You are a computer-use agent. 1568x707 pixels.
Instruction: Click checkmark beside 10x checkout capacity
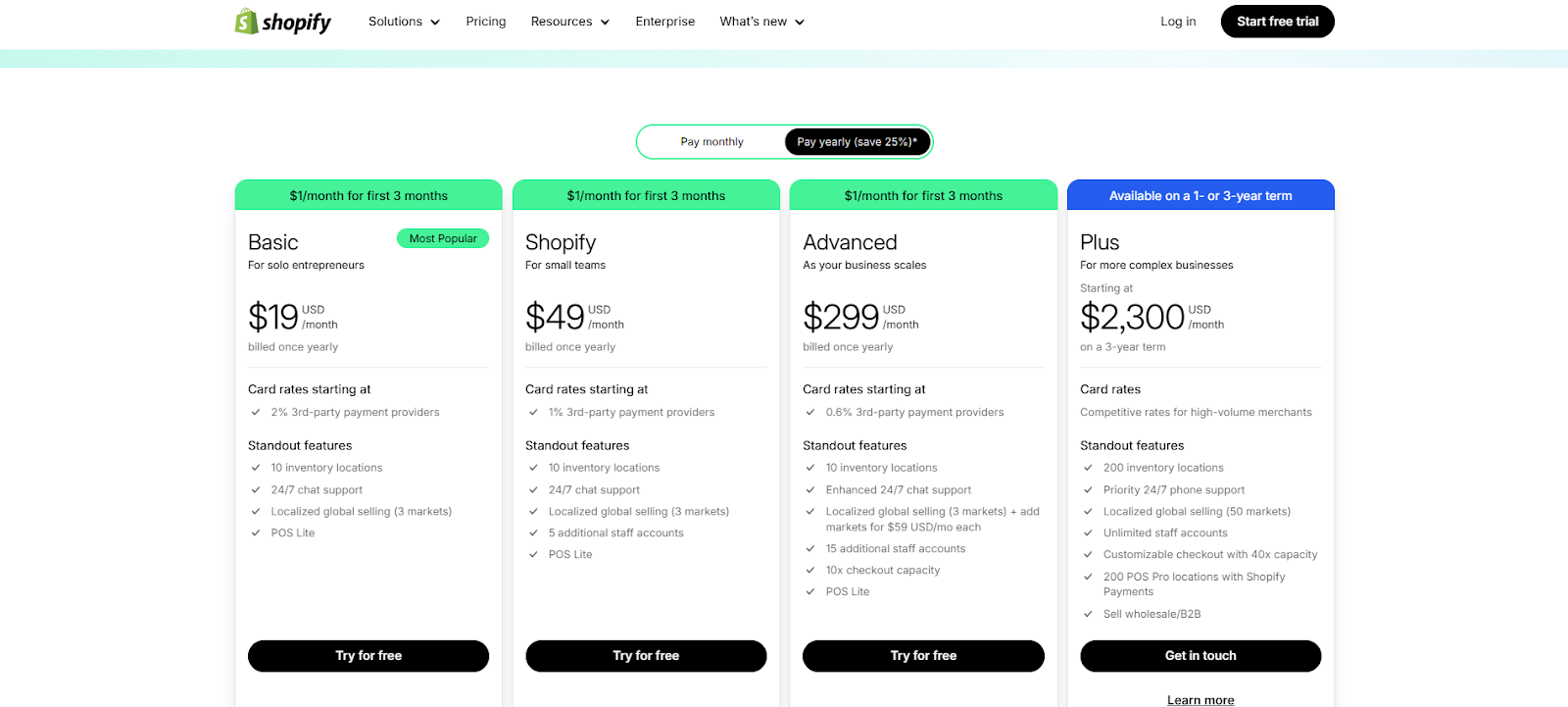coord(810,571)
